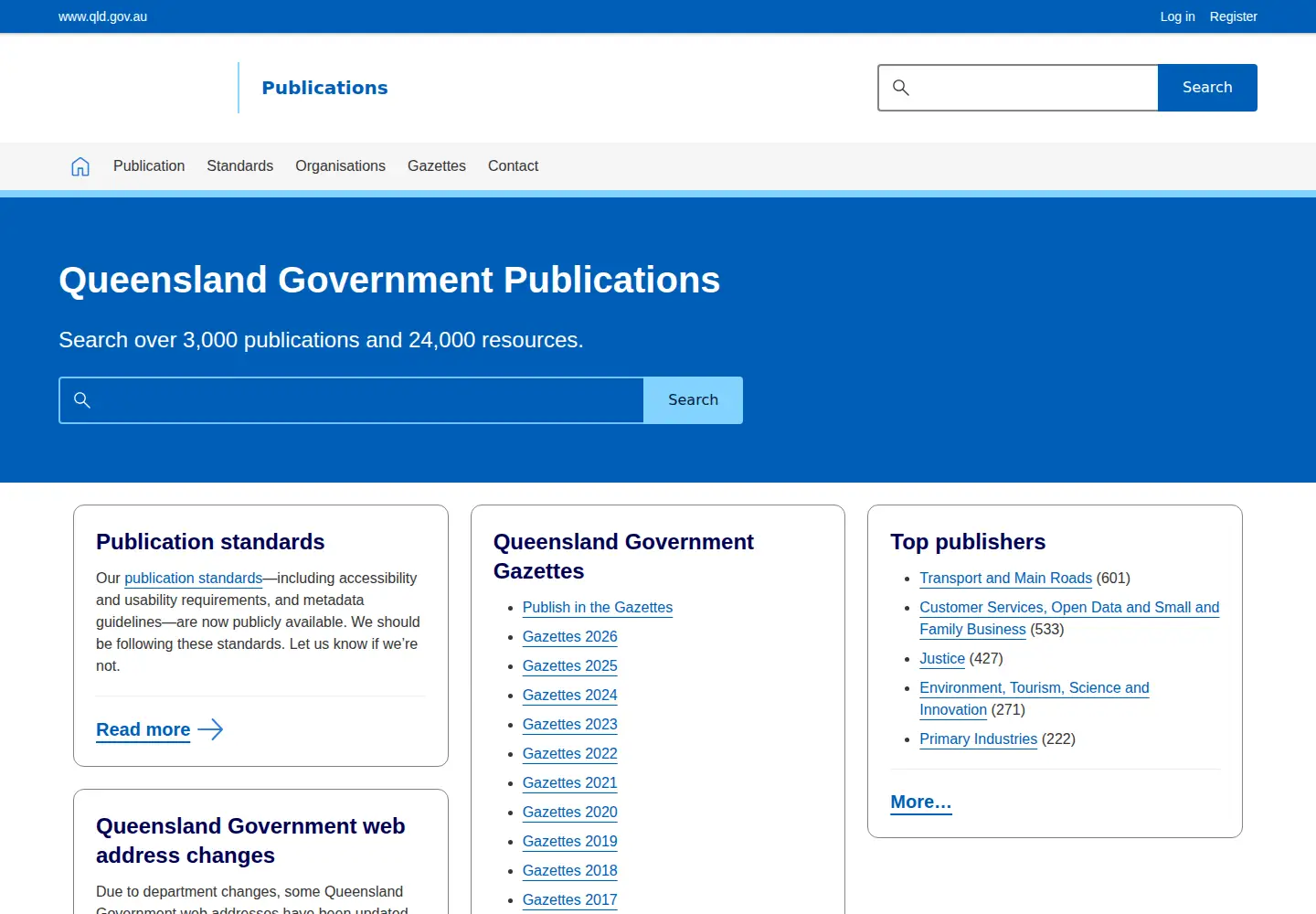Click Queensland Government web address changes heading

[x=250, y=841]
